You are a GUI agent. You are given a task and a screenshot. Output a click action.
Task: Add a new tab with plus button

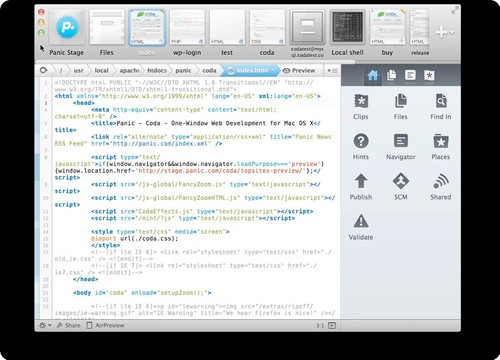point(441,32)
